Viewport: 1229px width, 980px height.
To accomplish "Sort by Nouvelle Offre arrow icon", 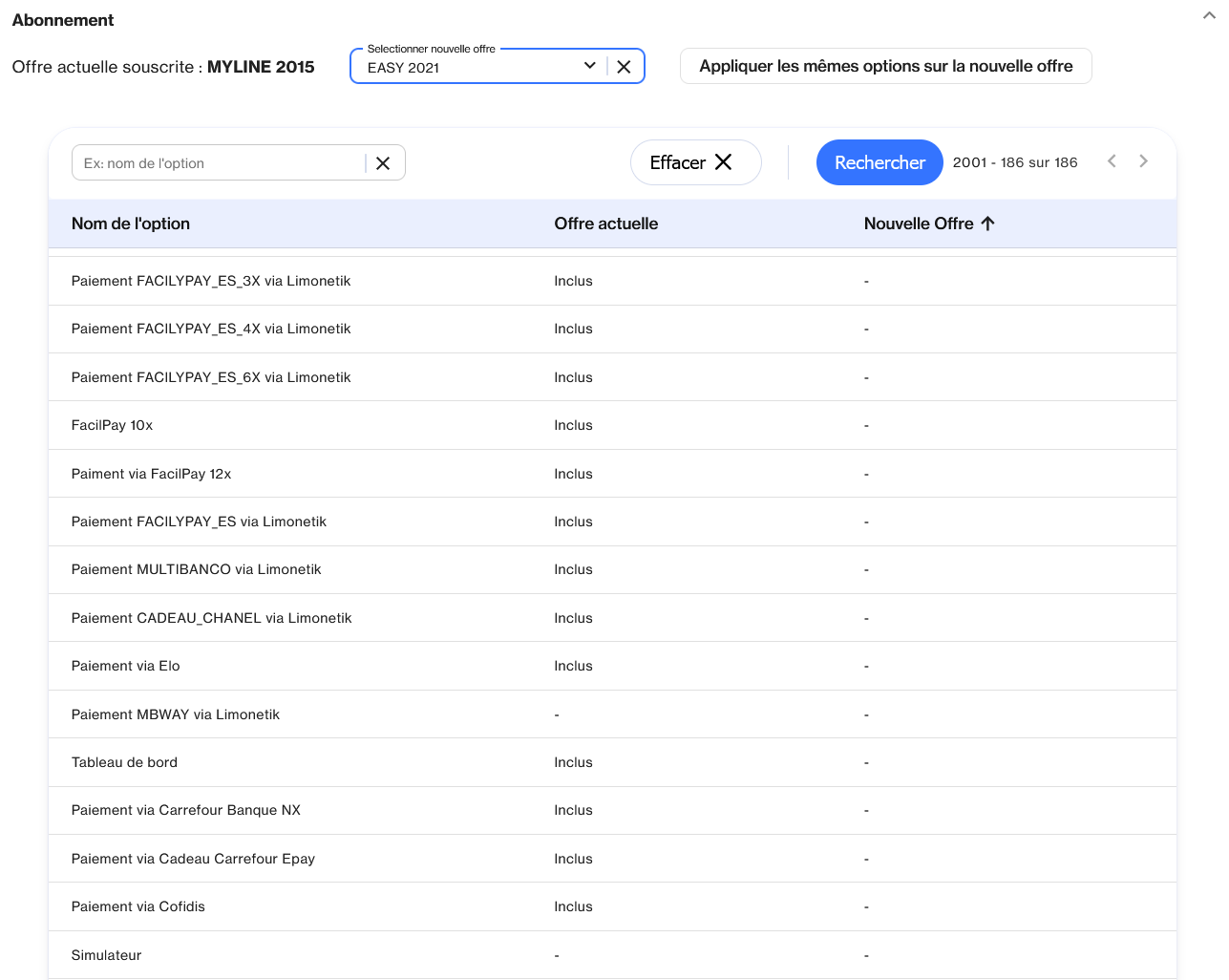I will point(988,224).
